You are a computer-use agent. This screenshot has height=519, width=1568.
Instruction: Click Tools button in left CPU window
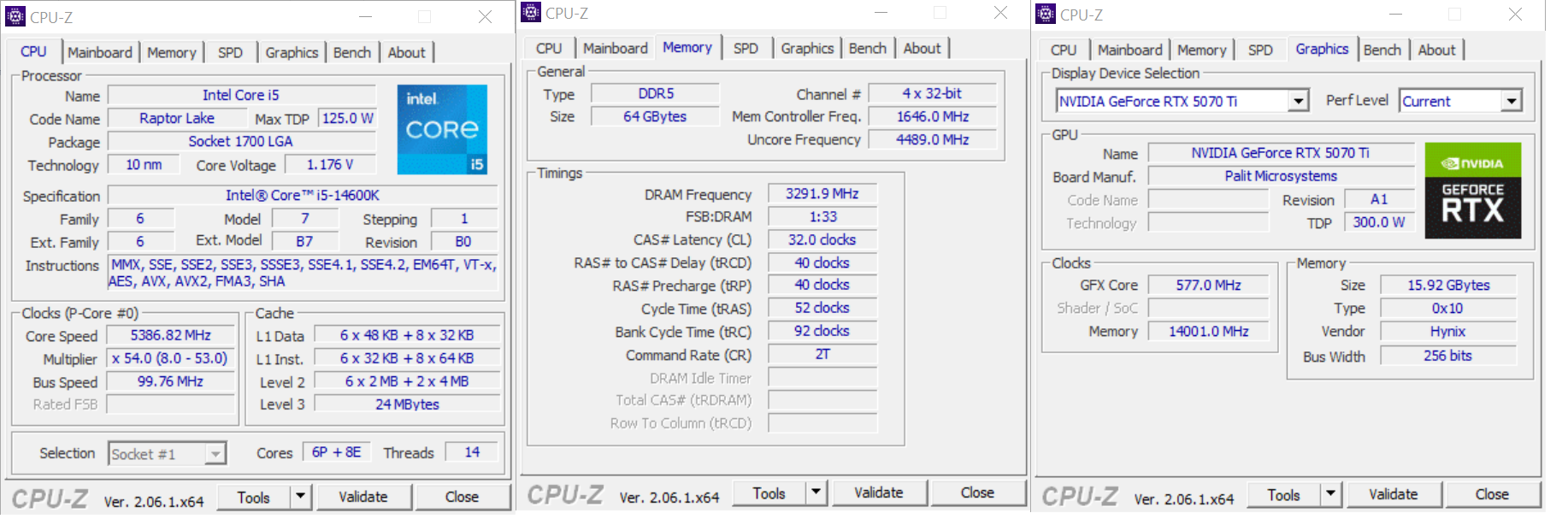(x=254, y=497)
